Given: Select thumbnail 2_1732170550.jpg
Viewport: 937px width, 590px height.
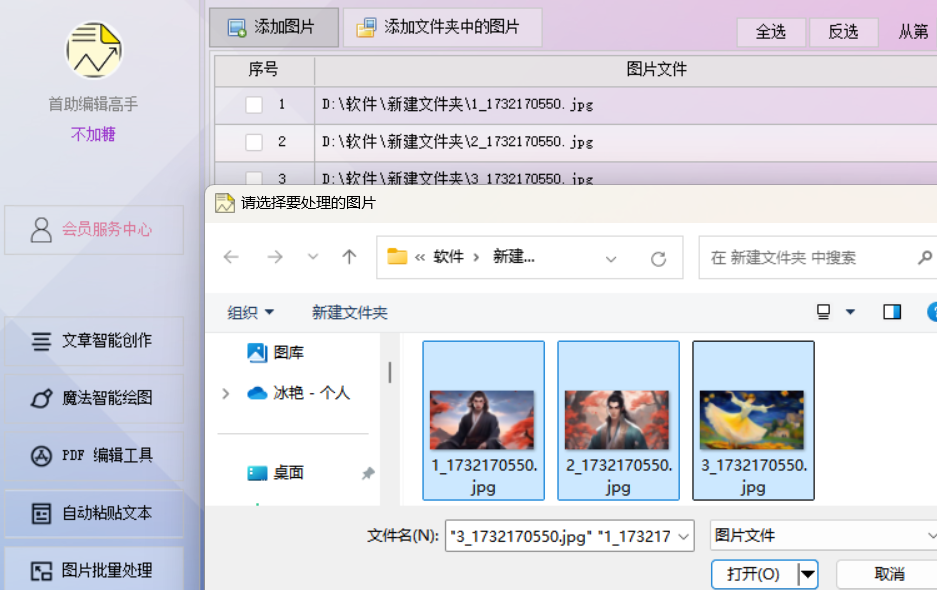Looking at the screenshot, I should coord(618,420).
